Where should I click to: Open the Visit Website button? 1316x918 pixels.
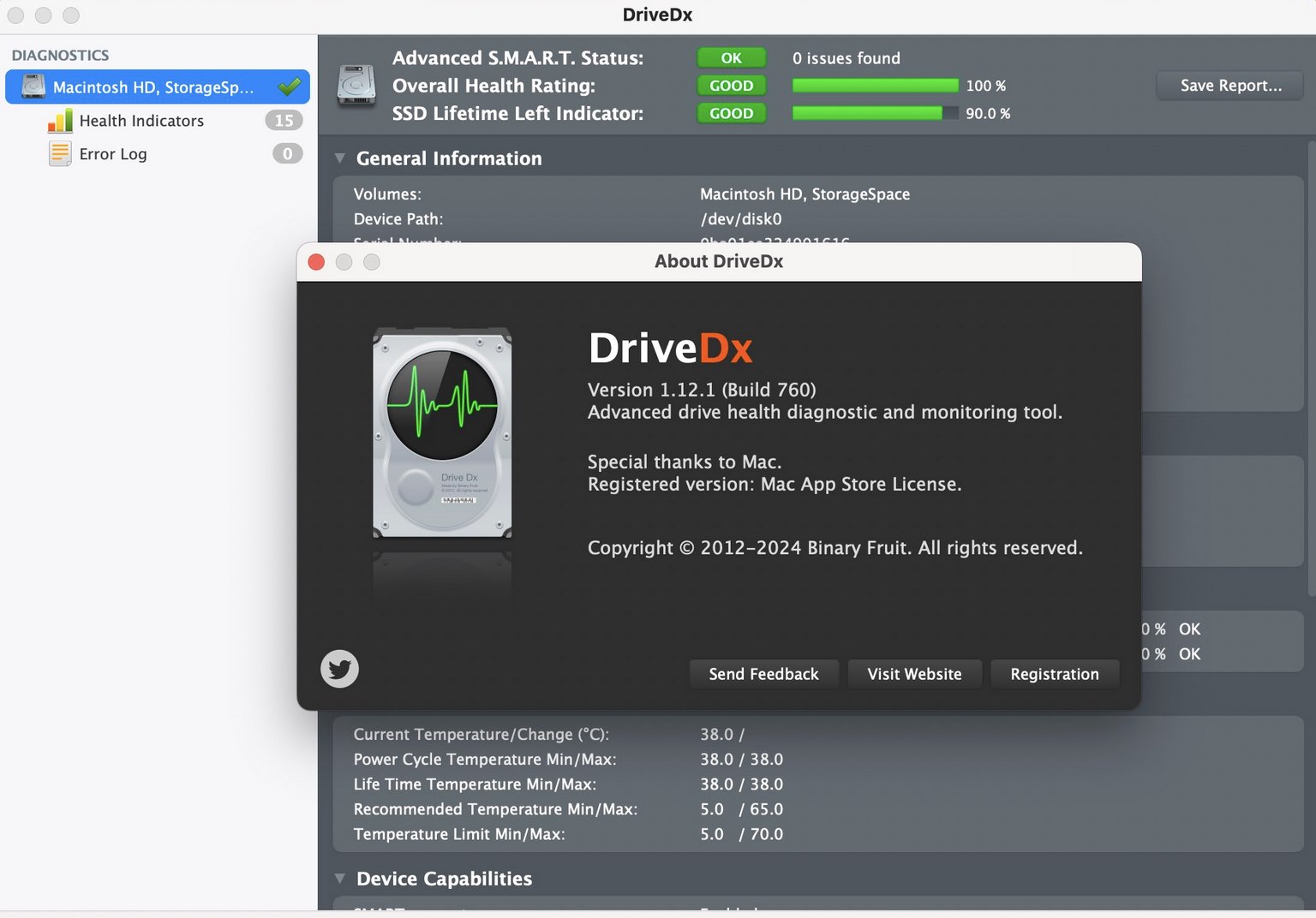(x=914, y=674)
